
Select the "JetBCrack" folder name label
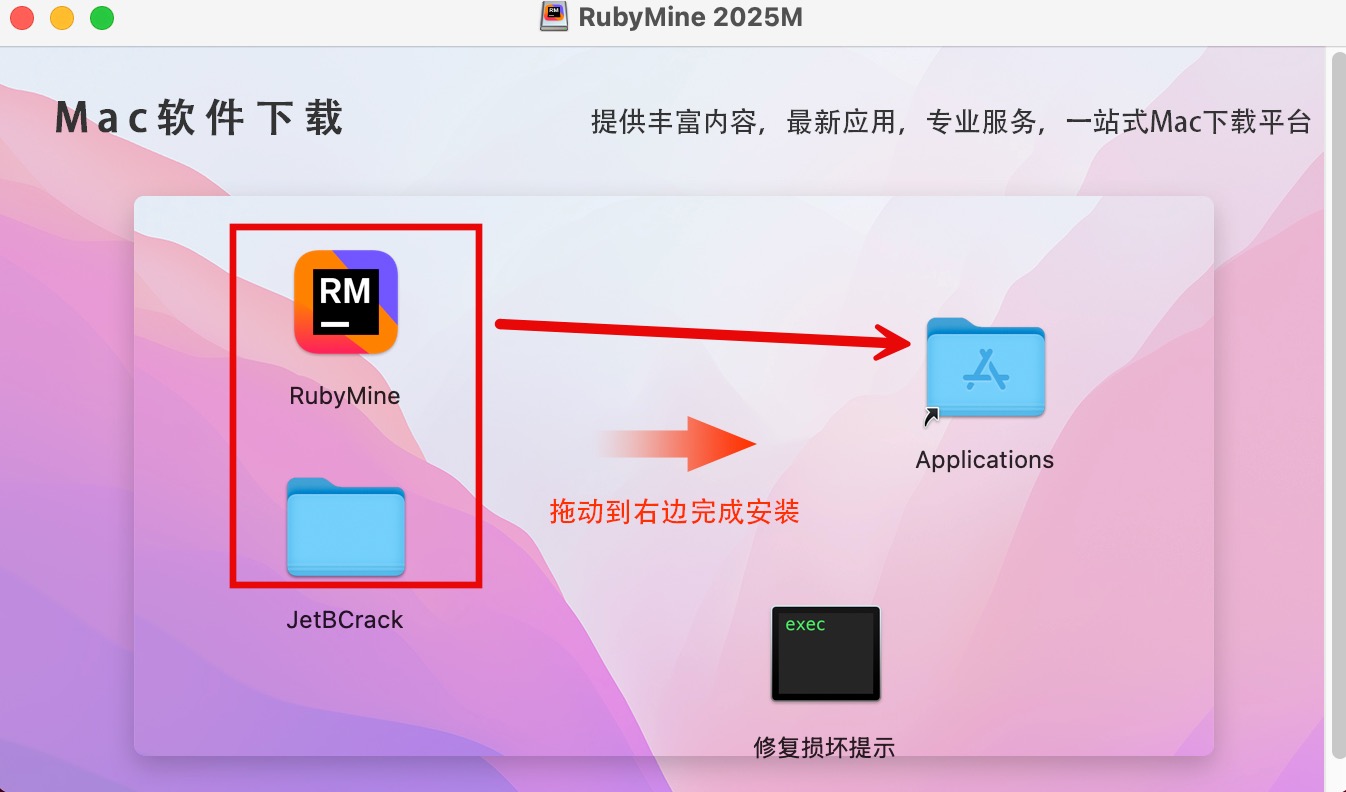click(345, 620)
